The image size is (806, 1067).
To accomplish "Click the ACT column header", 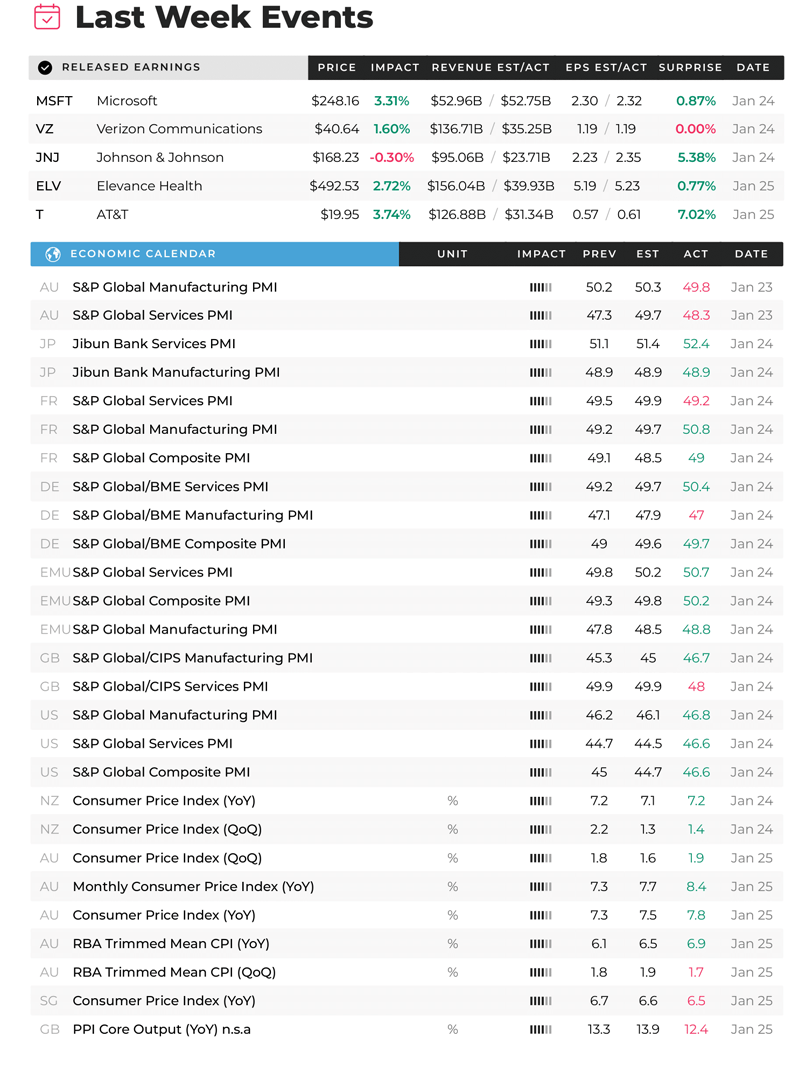I will 696,254.
